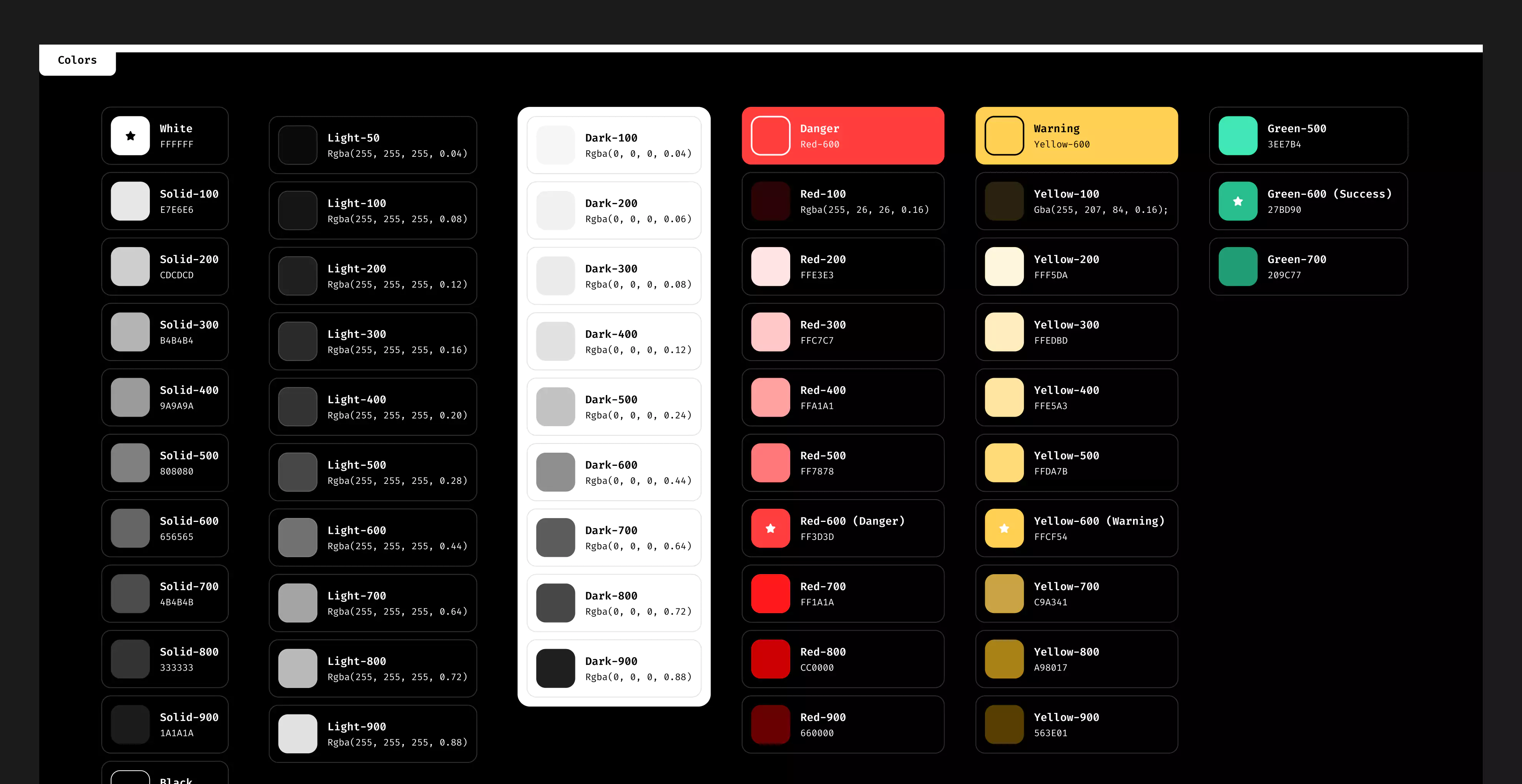The image size is (1522, 784).
Task: Pick the Dark-900 swatch in white panel
Action: 555,668
